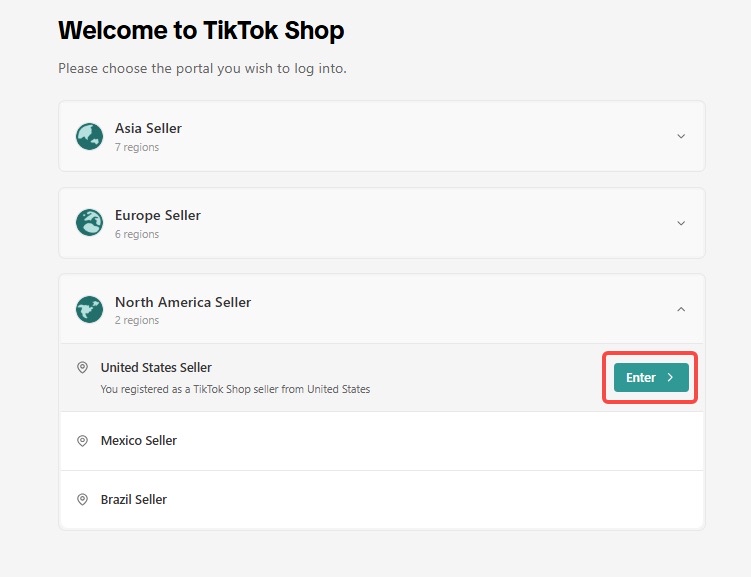Click the '6 regions' label under Europe
This screenshot has height=577, width=751.
coord(137,235)
